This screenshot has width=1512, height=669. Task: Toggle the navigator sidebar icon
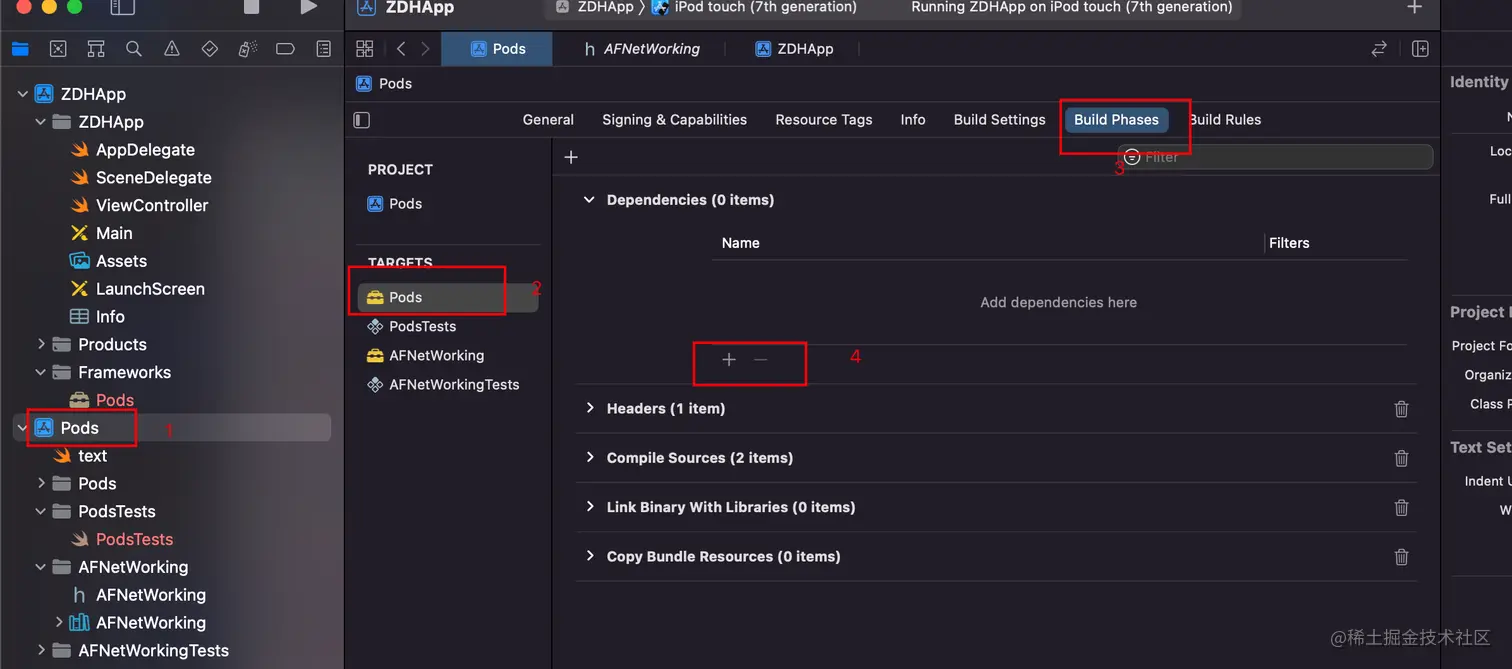(x=122, y=7)
